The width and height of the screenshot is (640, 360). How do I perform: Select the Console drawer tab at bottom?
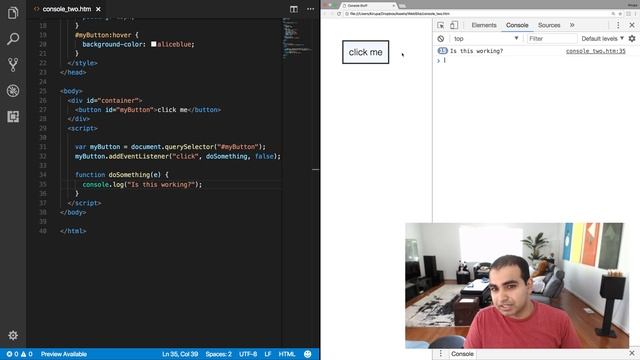(462, 354)
